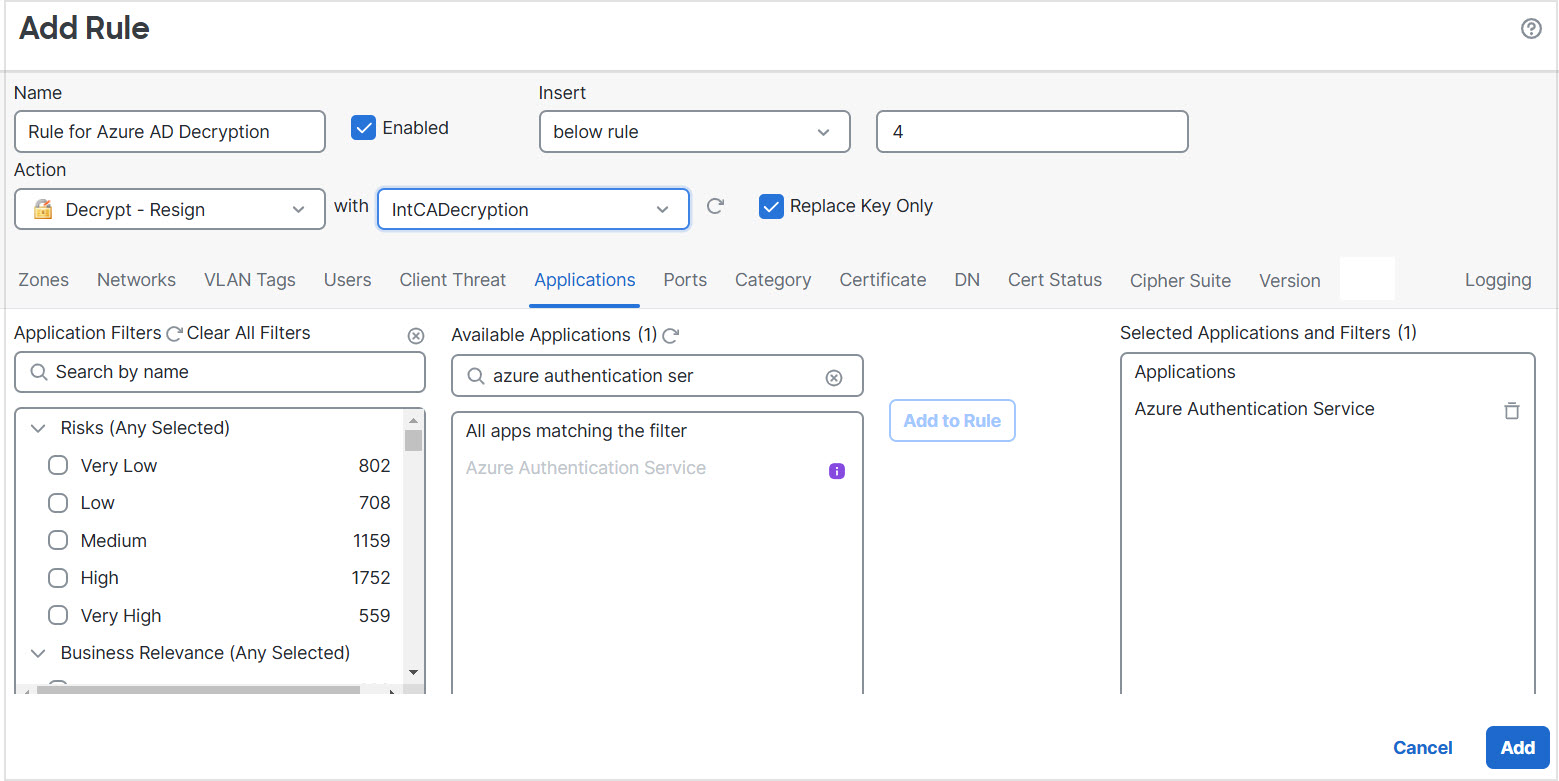Switch to the Cipher Suite tab
This screenshot has height=781, width=1559.
coord(1180,281)
